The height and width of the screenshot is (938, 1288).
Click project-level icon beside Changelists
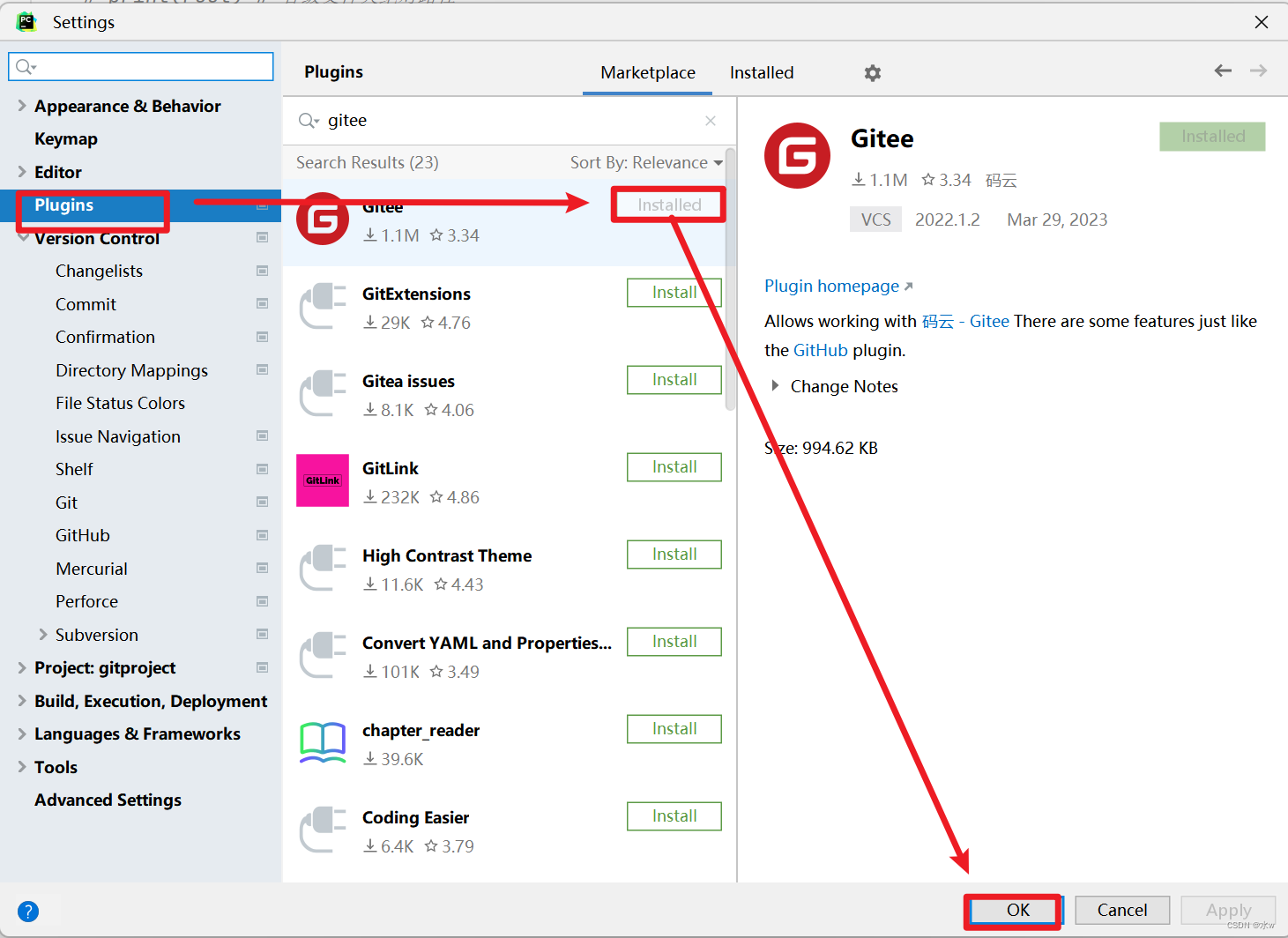pyautogui.click(x=262, y=271)
